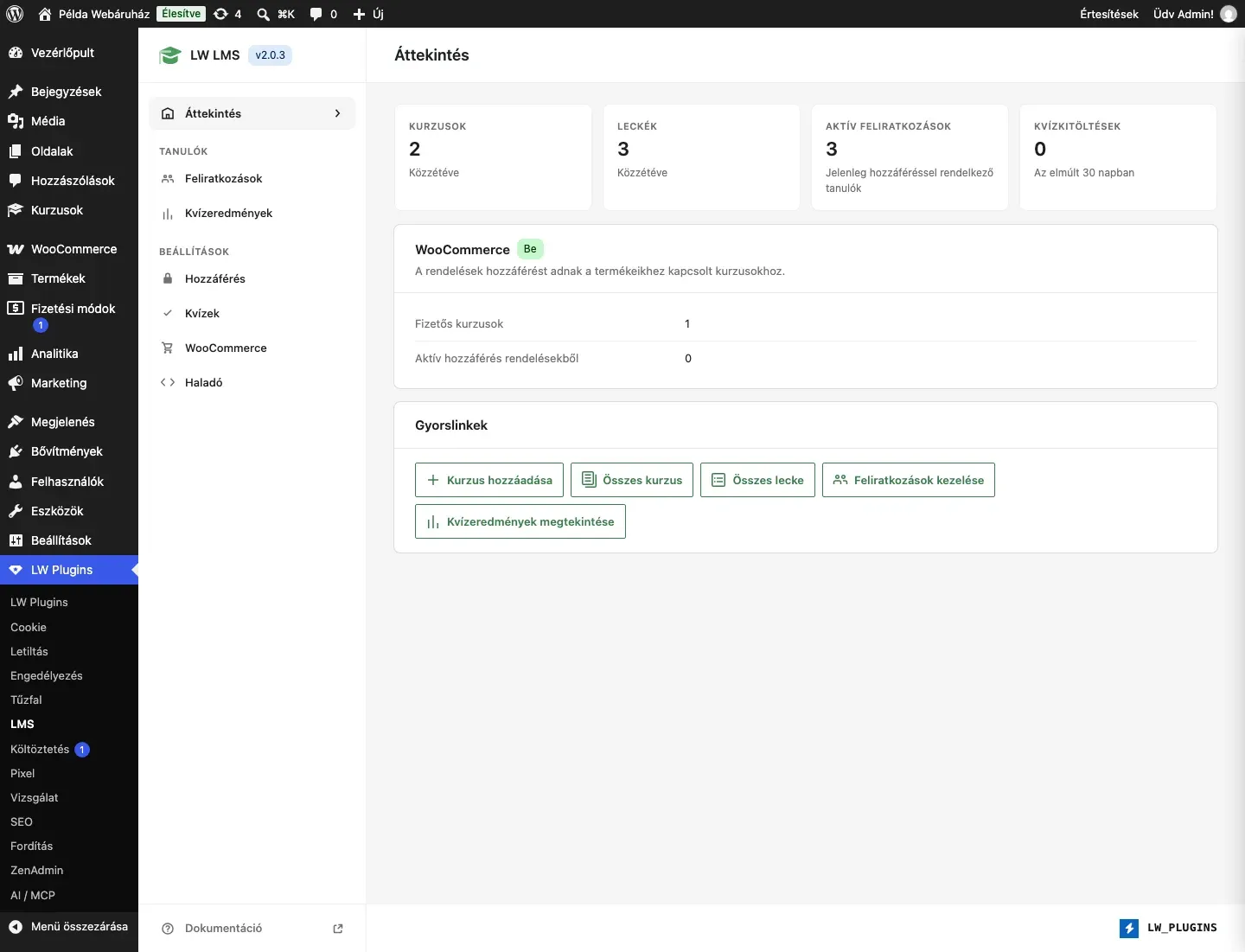The width and height of the screenshot is (1245, 952).
Task: Expand the Áttekintés chevron arrow
Action: pos(337,113)
